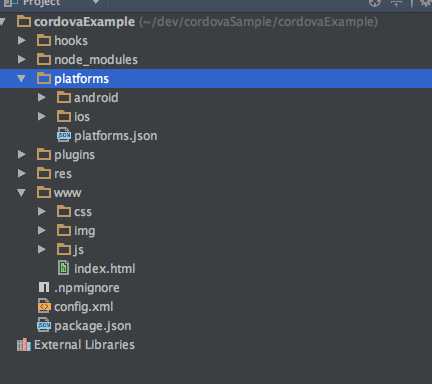
Task: Select the android folder label
Action: tap(96, 98)
